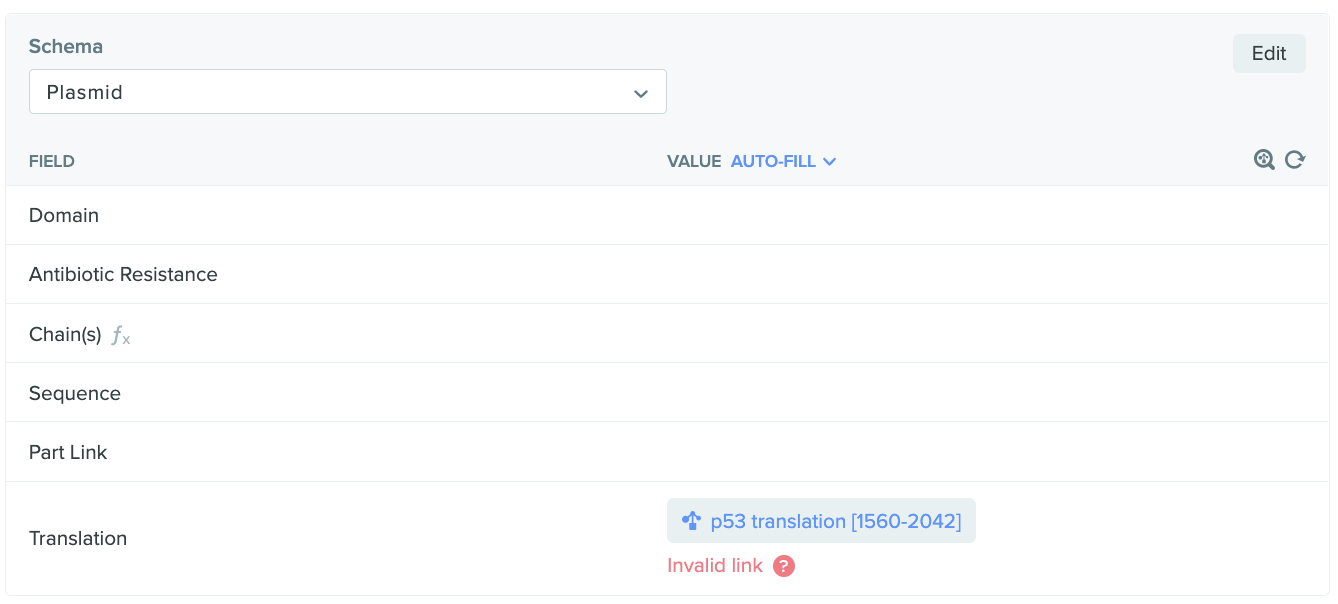Click the Translation field label

[78, 538]
